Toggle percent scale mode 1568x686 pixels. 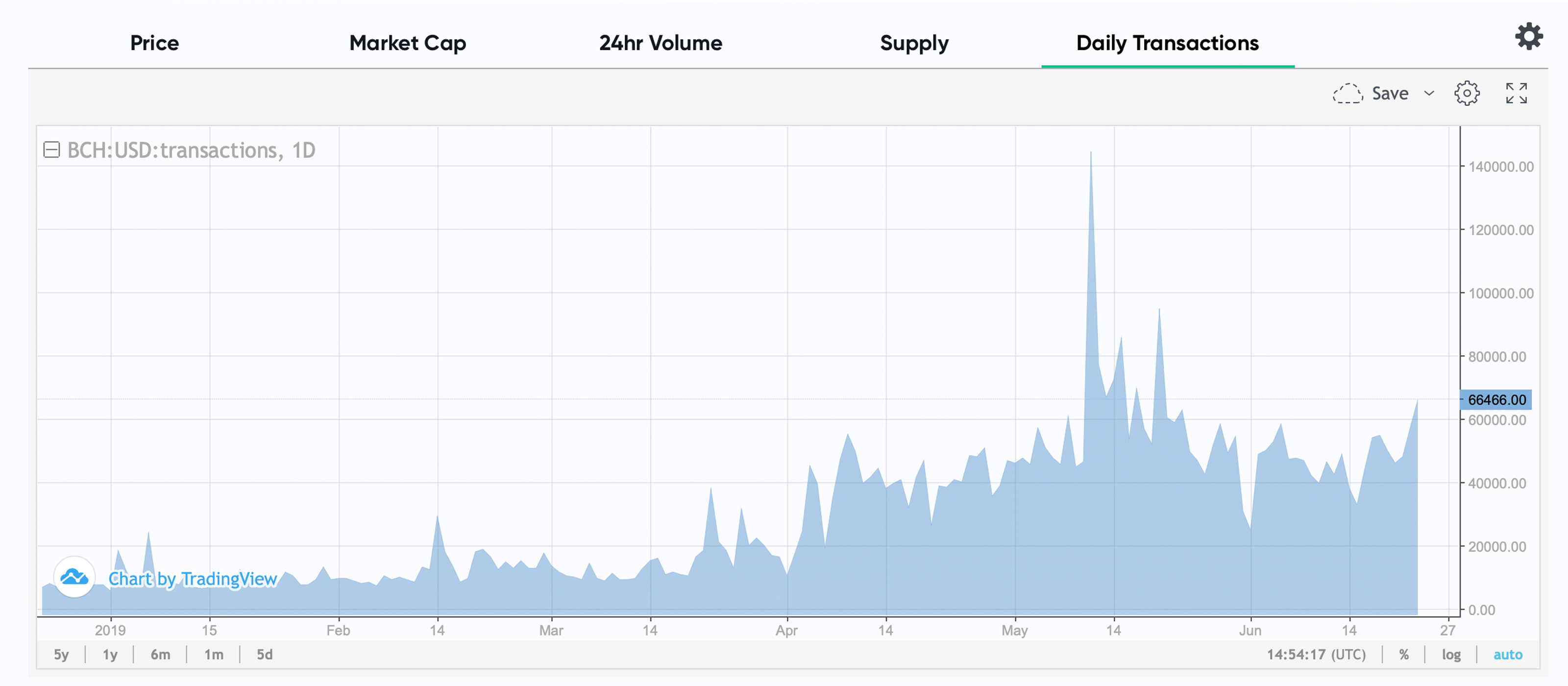1404,654
